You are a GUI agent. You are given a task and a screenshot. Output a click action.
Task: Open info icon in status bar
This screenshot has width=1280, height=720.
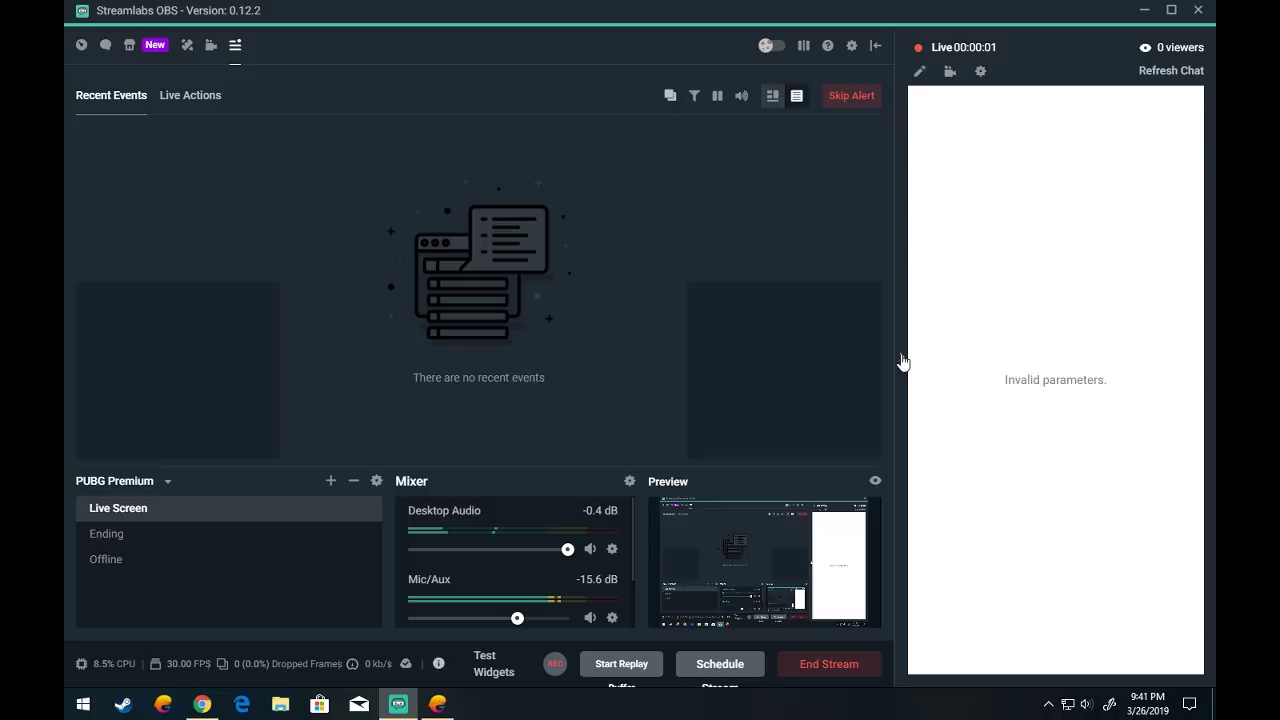coord(438,664)
